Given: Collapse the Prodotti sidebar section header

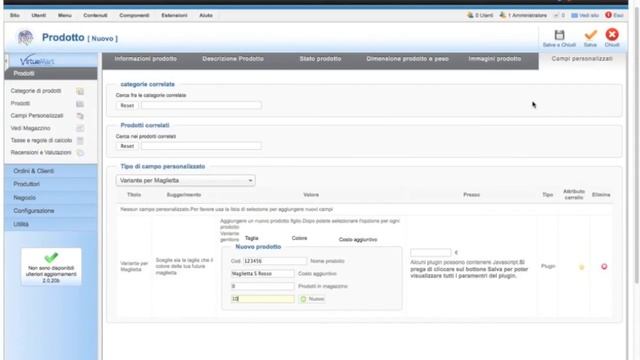Looking at the screenshot, I should click(x=51, y=73).
